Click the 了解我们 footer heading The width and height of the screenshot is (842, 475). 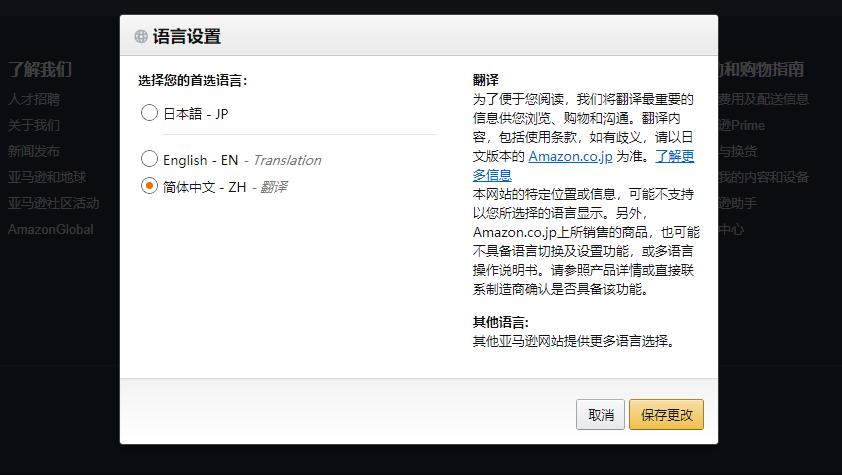(x=40, y=69)
